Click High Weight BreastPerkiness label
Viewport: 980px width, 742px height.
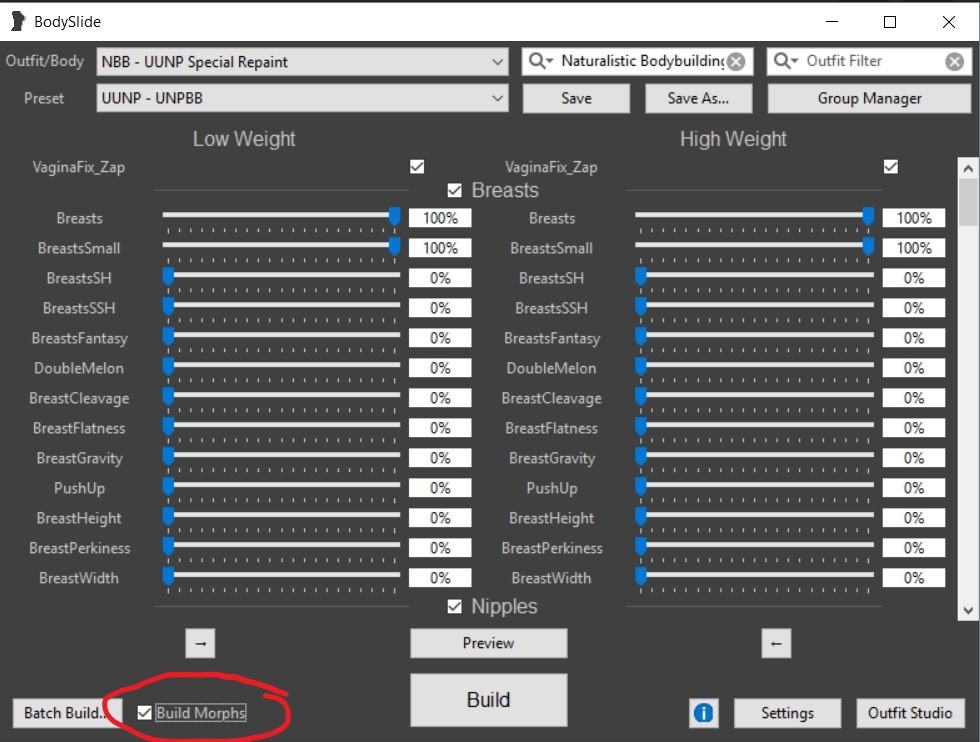pos(552,548)
